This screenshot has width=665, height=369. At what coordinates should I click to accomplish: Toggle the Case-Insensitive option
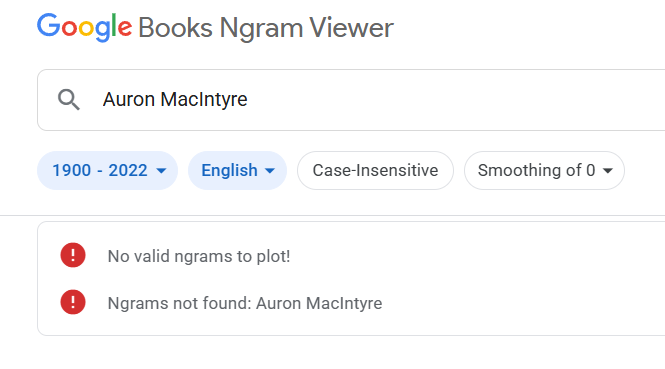pyautogui.click(x=375, y=171)
